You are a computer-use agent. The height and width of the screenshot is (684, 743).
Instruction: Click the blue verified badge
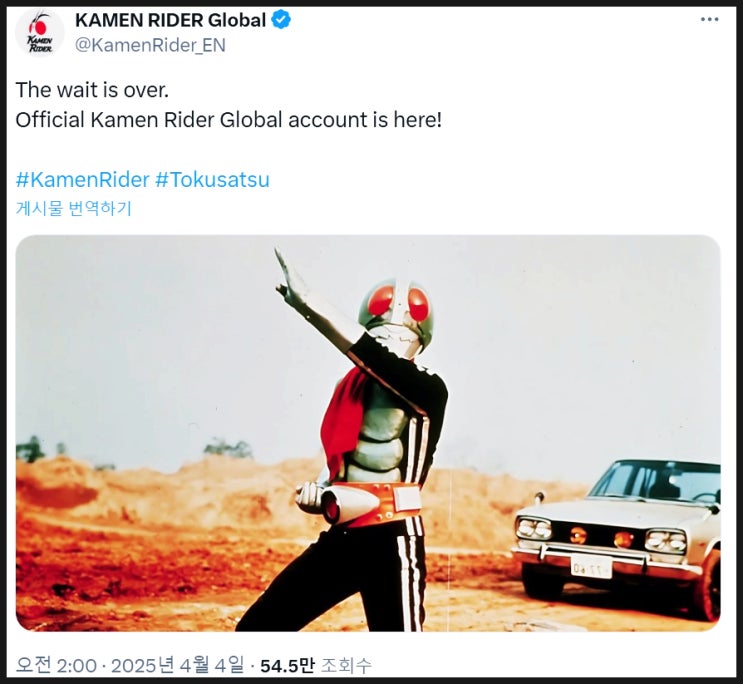(281, 20)
